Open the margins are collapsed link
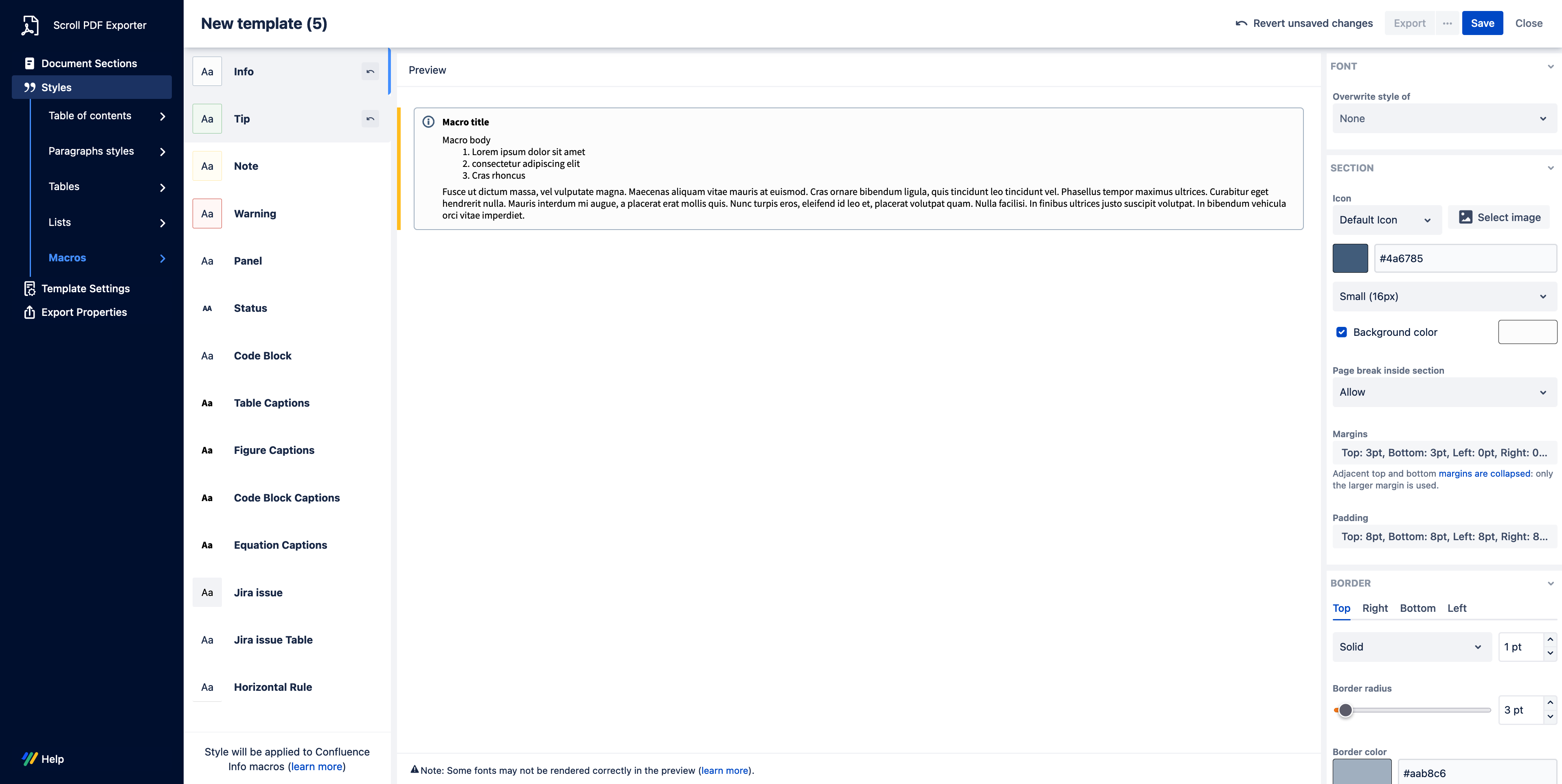Image resolution: width=1562 pixels, height=784 pixels. tap(1484, 473)
